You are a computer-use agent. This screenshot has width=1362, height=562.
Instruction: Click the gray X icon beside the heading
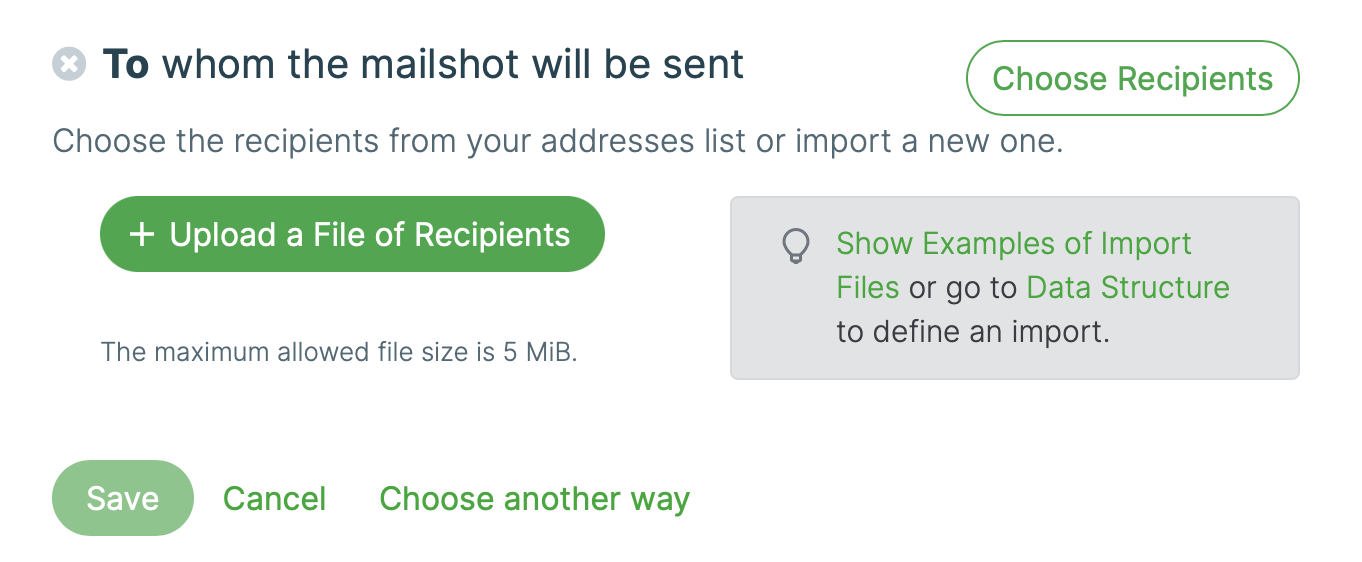coord(69,65)
